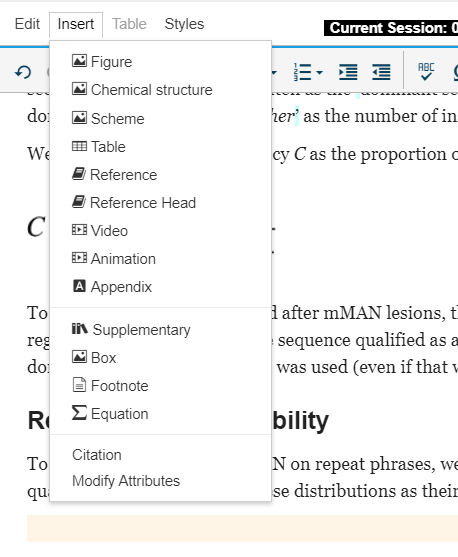Image resolution: width=458 pixels, height=557 pixels.
Task: Click the undo arrow icon
Action: pos(23,72)
